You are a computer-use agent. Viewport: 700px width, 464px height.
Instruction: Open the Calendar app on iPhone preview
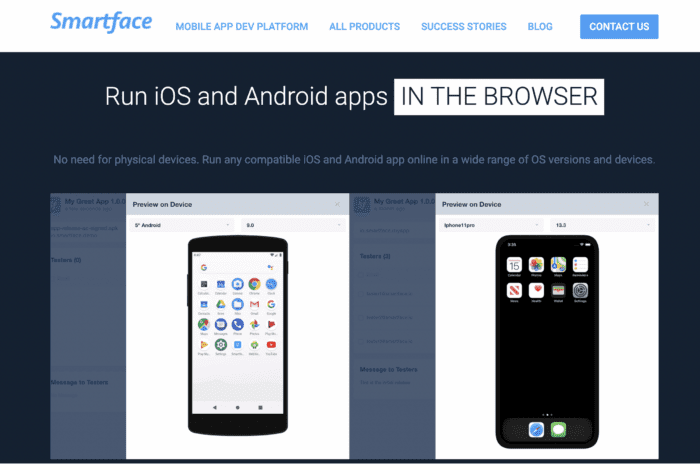(x=514, y=265)
